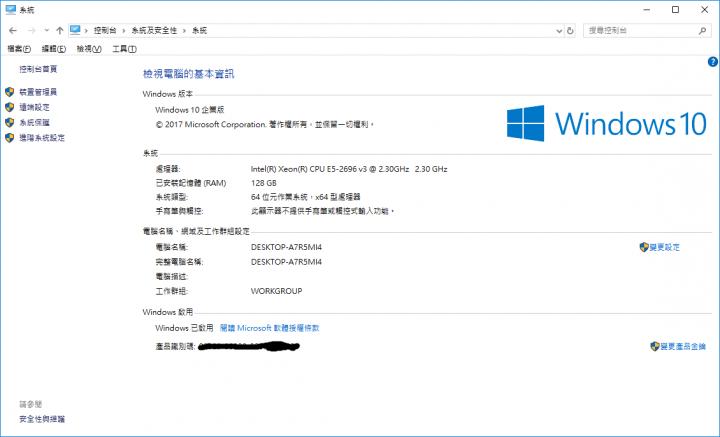The image size is (720, 437).
Task: Click the system window icon in title bar
Action: click(11, 10)
